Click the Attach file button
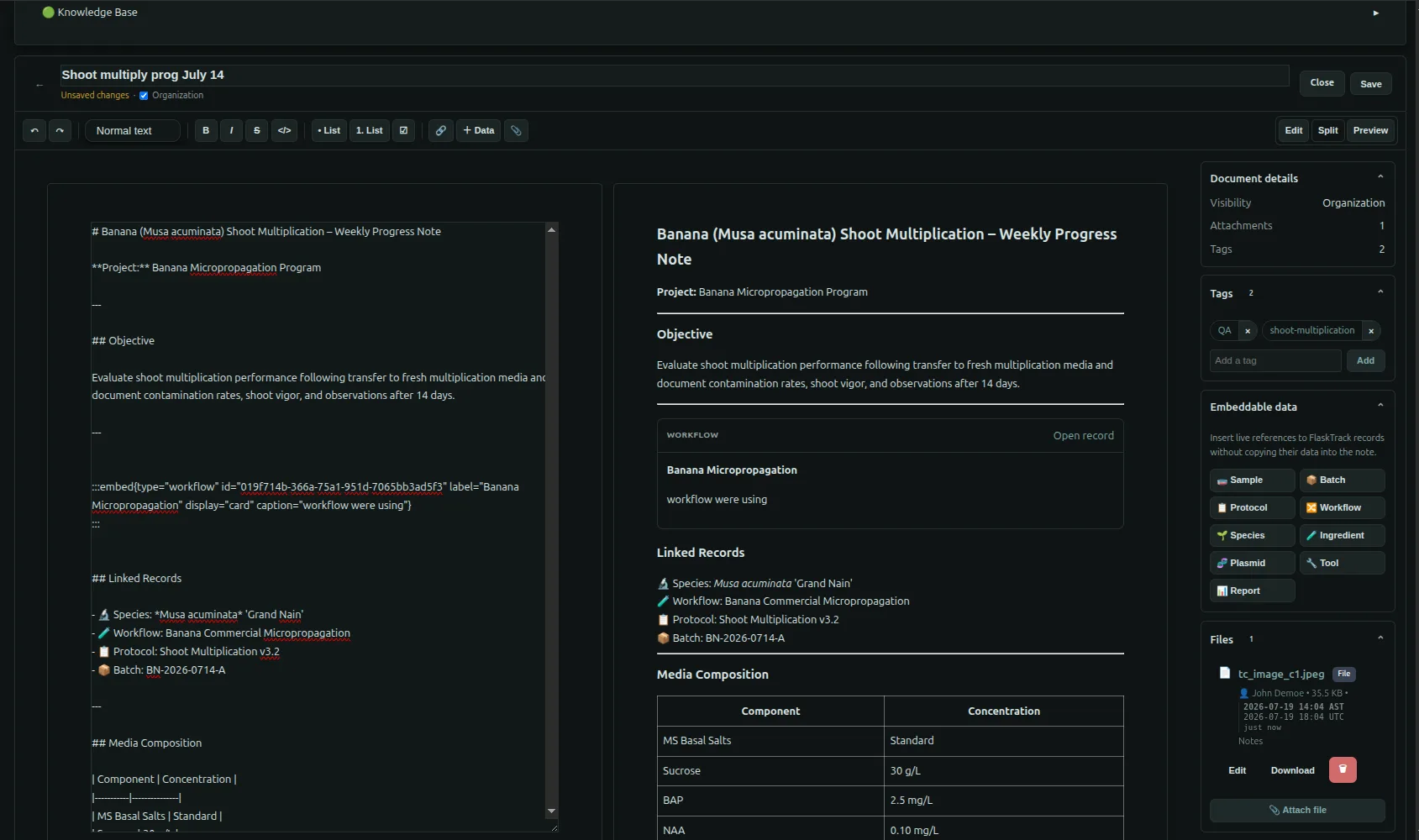The height and width of the screenshot is (840, 1419). [x=1297, y=810]
